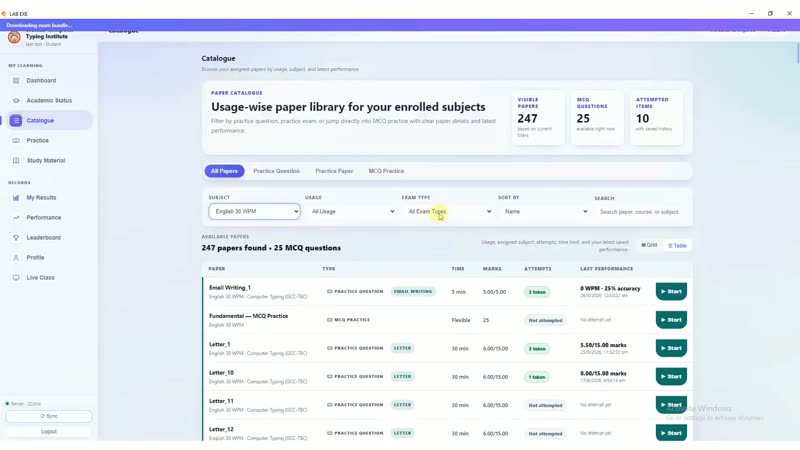
Task: Click the Profile person icon
Action: (16, 258)
